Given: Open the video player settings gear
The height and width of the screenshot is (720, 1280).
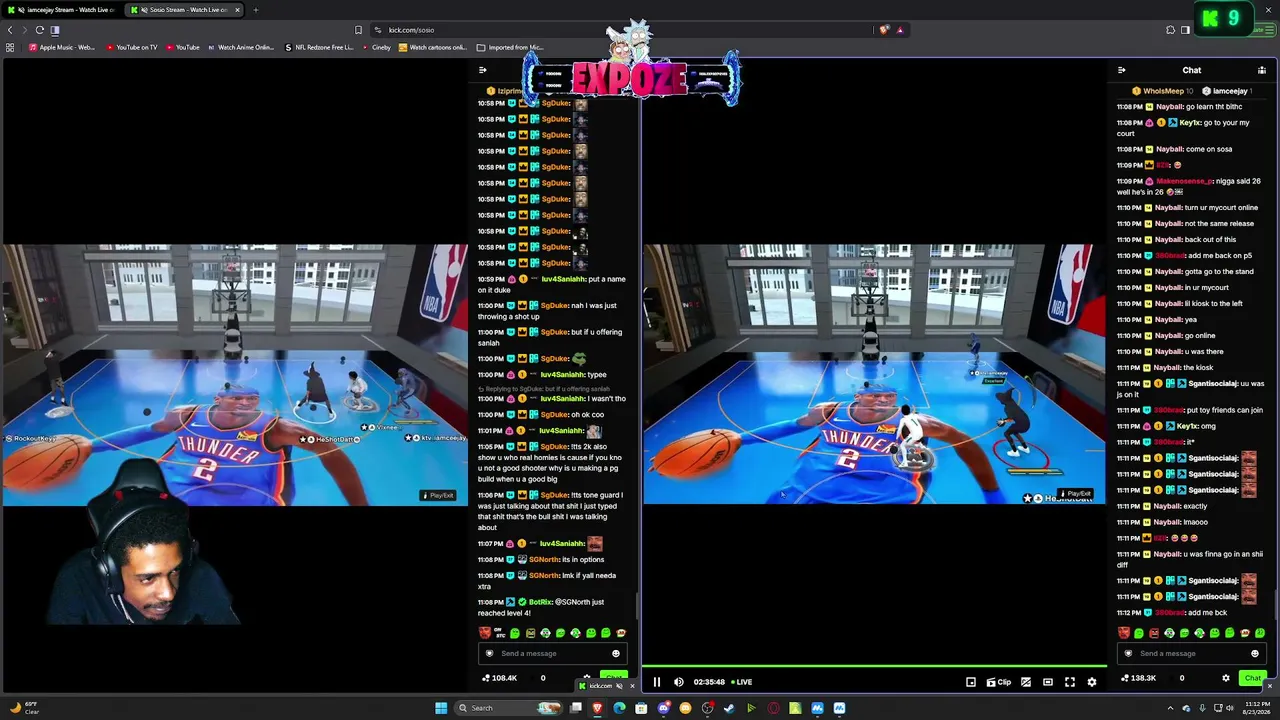Looking at the screenshot, I should [x=1092, y=682].
